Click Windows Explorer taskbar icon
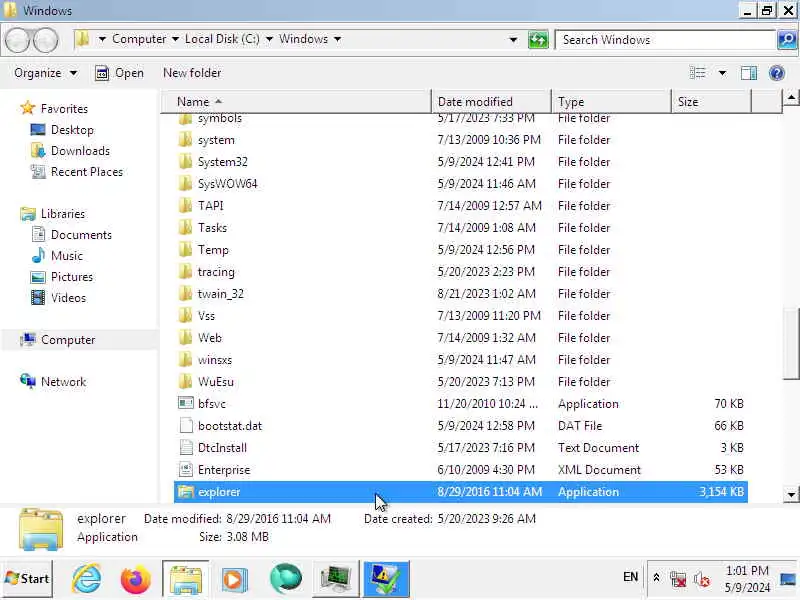Screen dimensions: 800x600 (186, 579)
